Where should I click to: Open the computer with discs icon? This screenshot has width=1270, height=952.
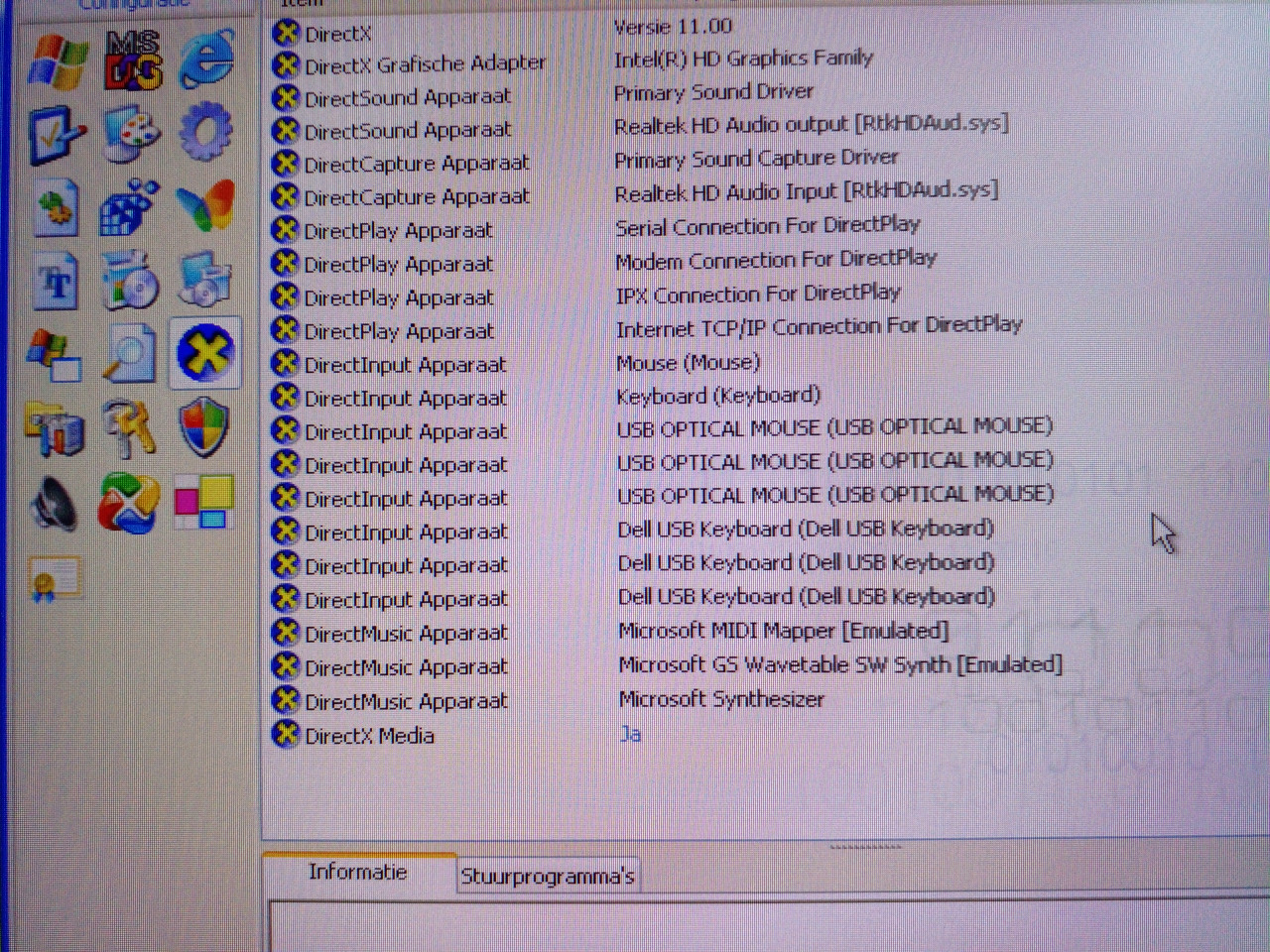[205, 280]
